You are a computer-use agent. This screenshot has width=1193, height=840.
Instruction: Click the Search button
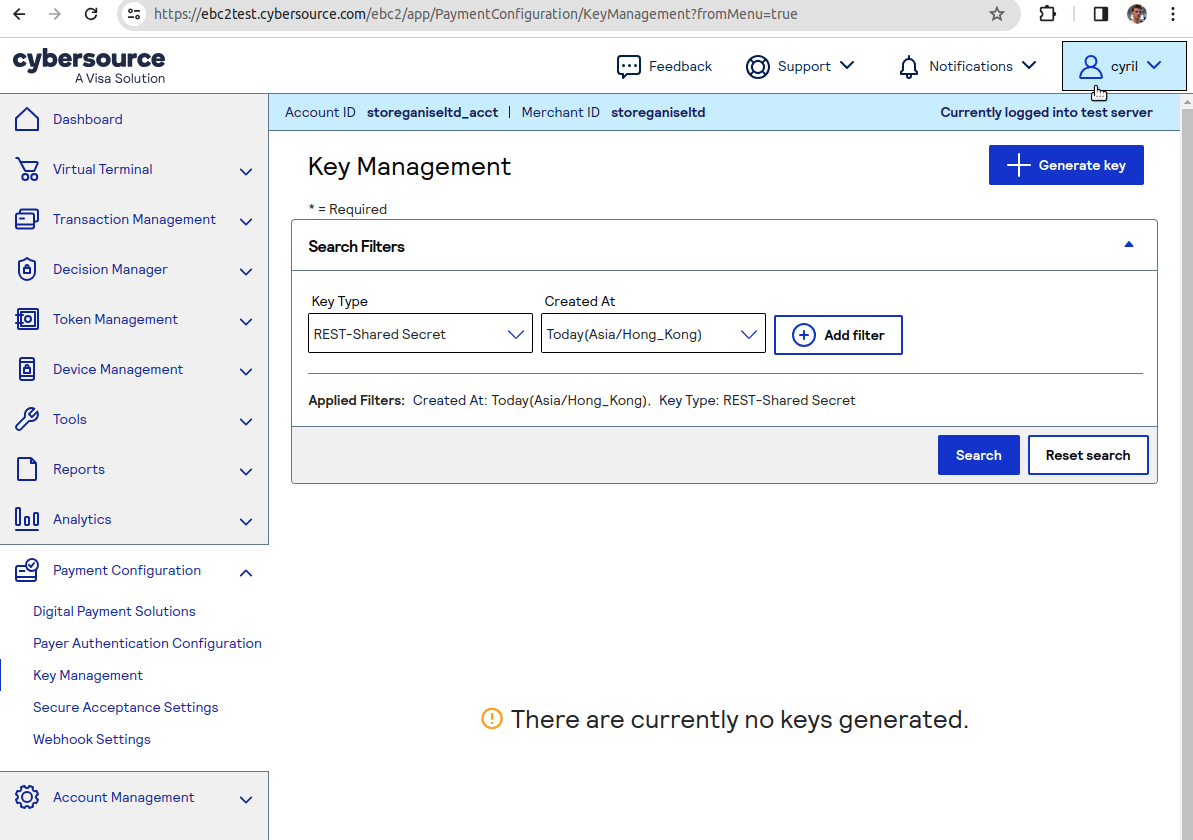(x=978, y=455)
